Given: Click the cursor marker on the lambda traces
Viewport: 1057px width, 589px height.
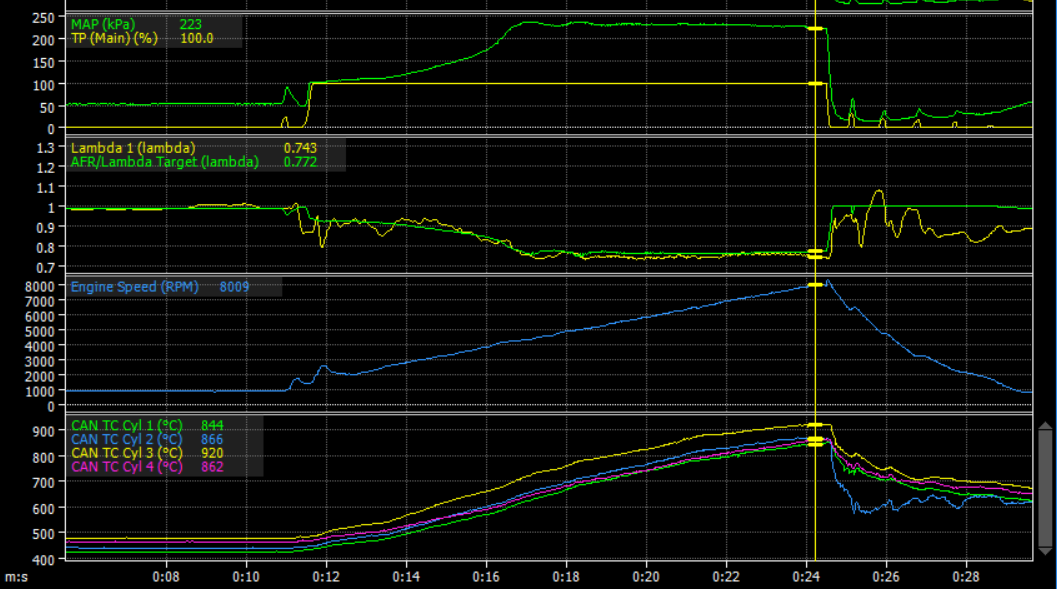Looking at the screenshot, I should [x=816, y=254].
